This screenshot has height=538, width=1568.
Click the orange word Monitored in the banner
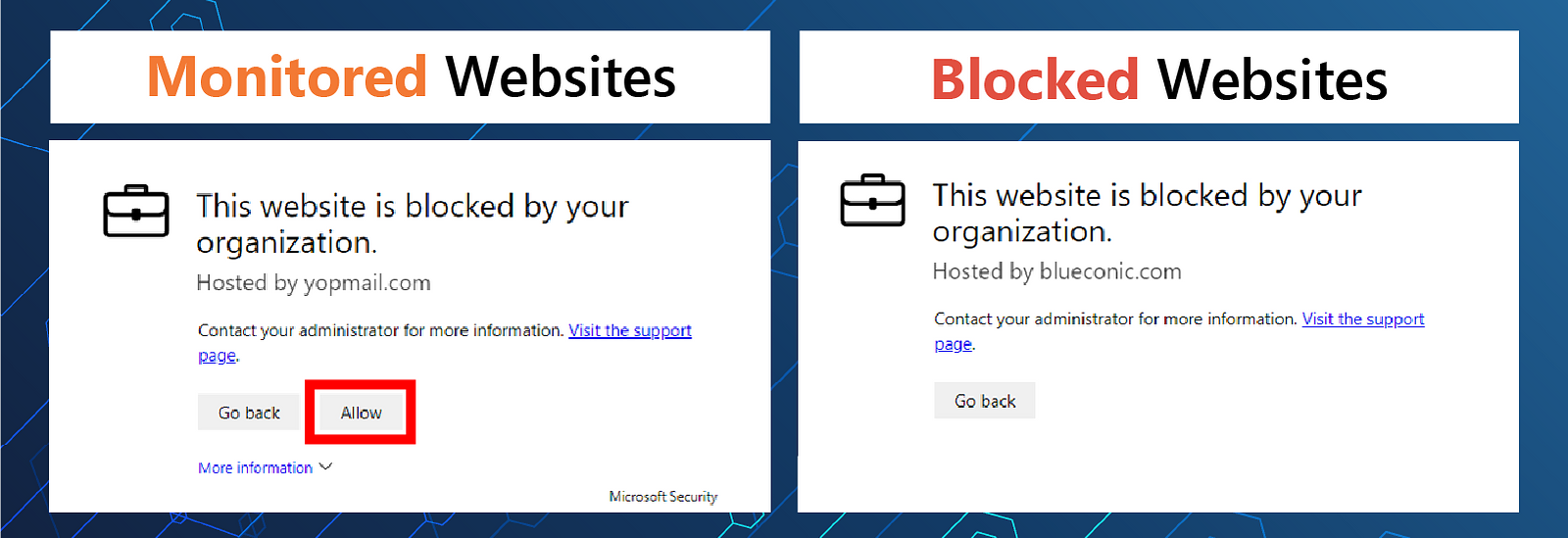click(287, 76)
